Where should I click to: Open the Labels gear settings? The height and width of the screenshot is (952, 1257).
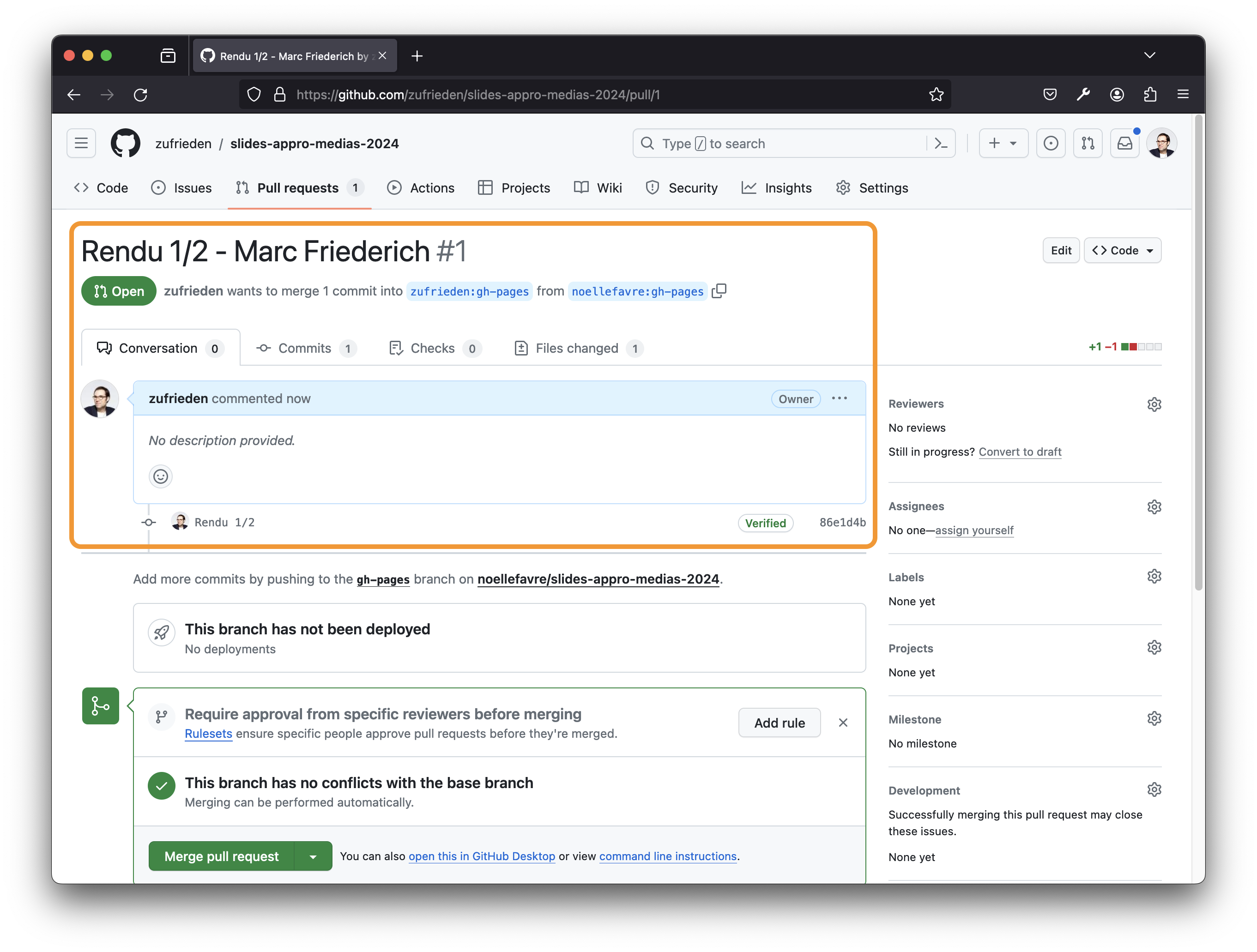click(1154, 577)
